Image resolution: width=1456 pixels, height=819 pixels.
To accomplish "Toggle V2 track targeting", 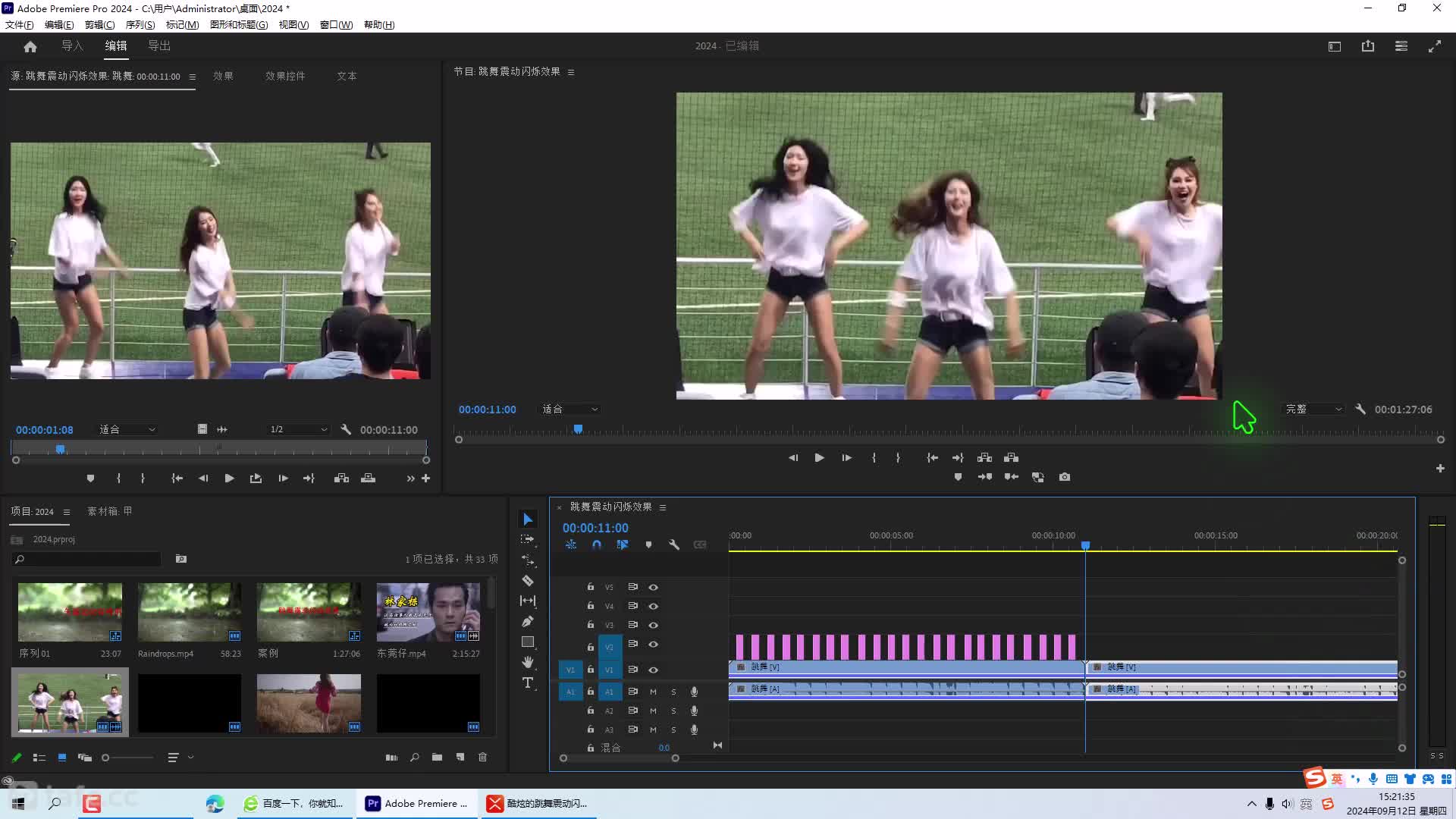I will pos(610,647).
